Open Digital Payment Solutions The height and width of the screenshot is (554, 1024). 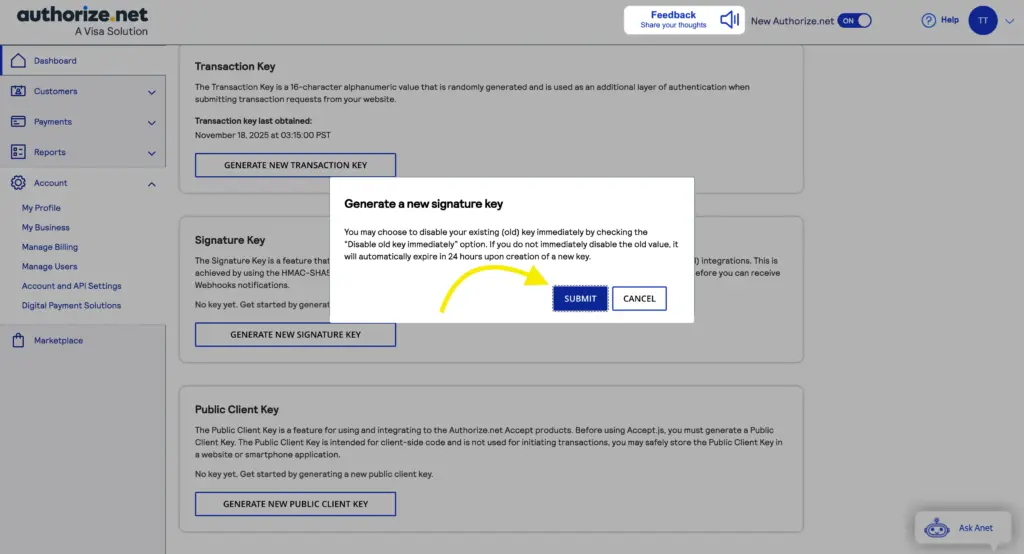pos(71,305)
